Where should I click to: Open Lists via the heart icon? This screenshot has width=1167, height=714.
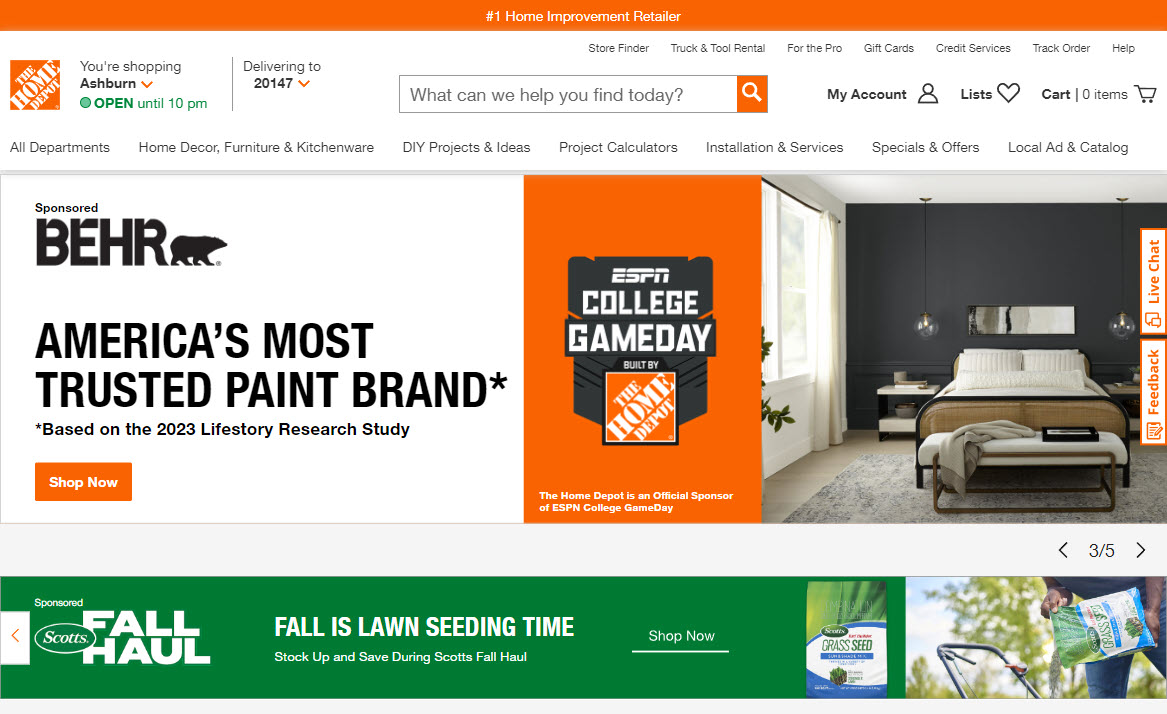(1008, 94)
